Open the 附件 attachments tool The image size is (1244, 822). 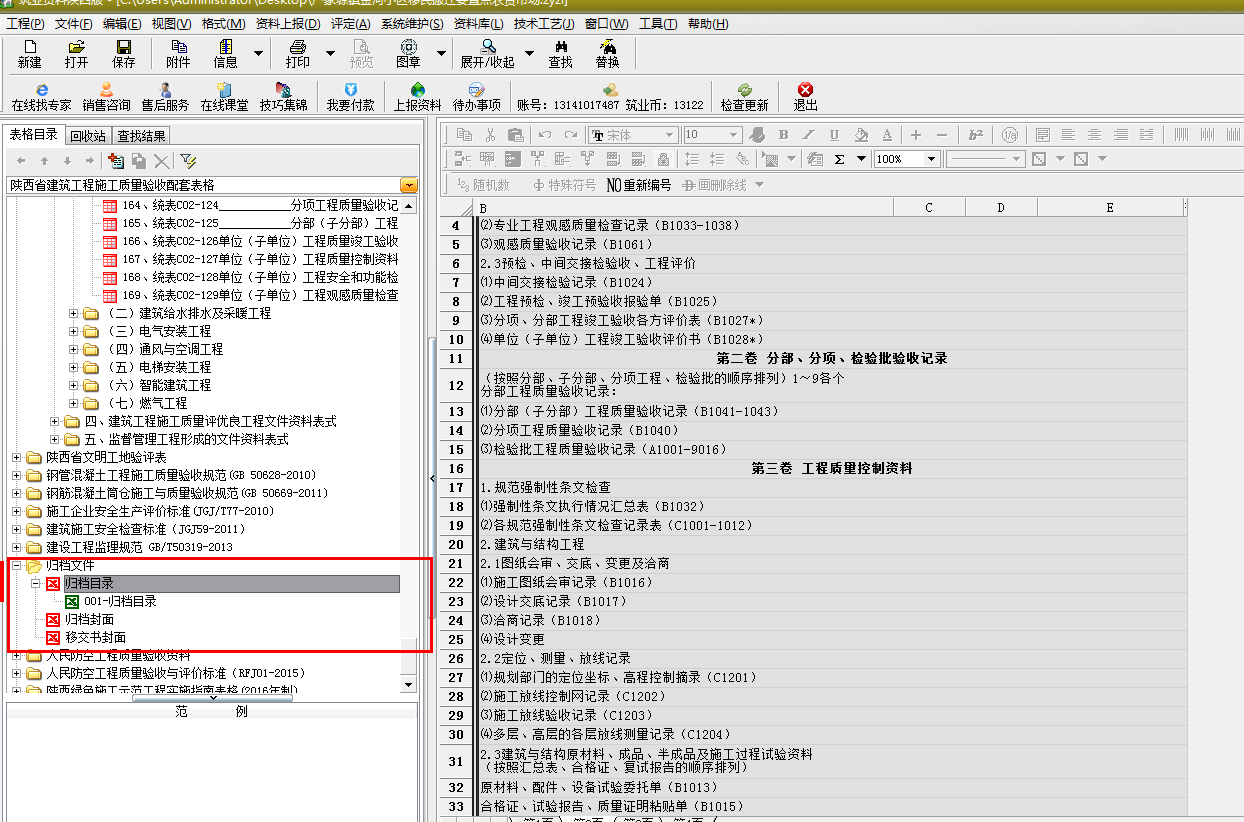pos(178,53)
